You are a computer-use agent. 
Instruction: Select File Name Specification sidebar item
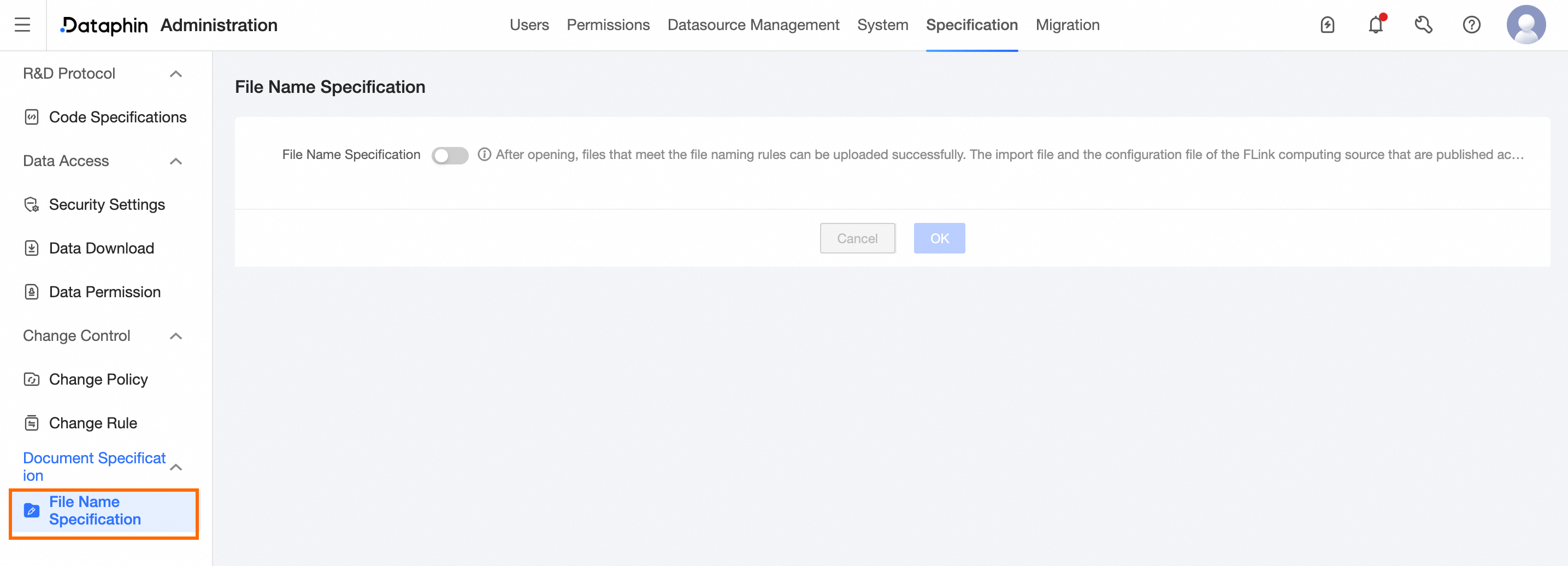(104, 511)
